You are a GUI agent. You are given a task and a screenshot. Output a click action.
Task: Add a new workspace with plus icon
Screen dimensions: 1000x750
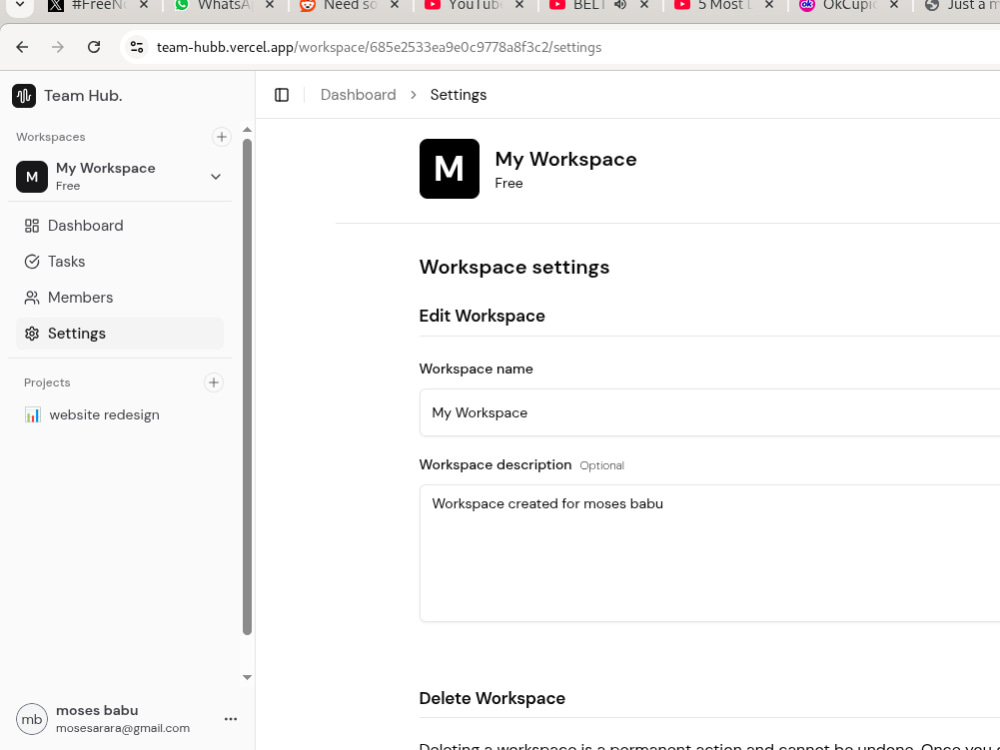point(221,137)
